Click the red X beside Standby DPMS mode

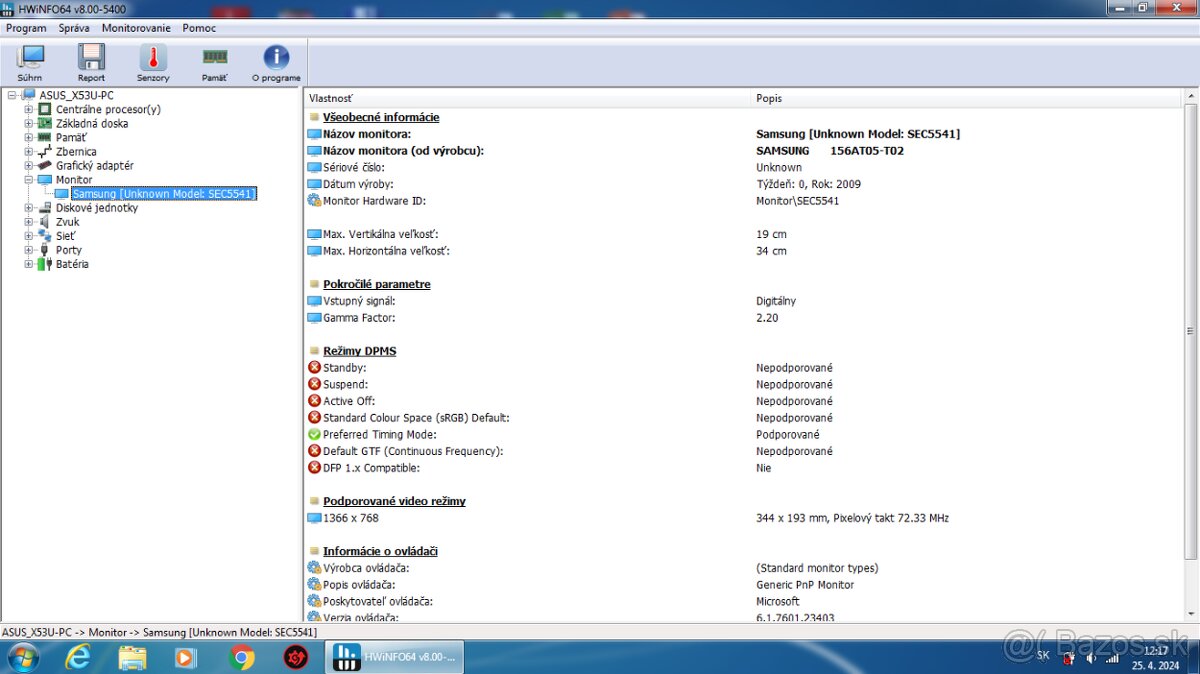pyautogui.click(x=313, y=367)
